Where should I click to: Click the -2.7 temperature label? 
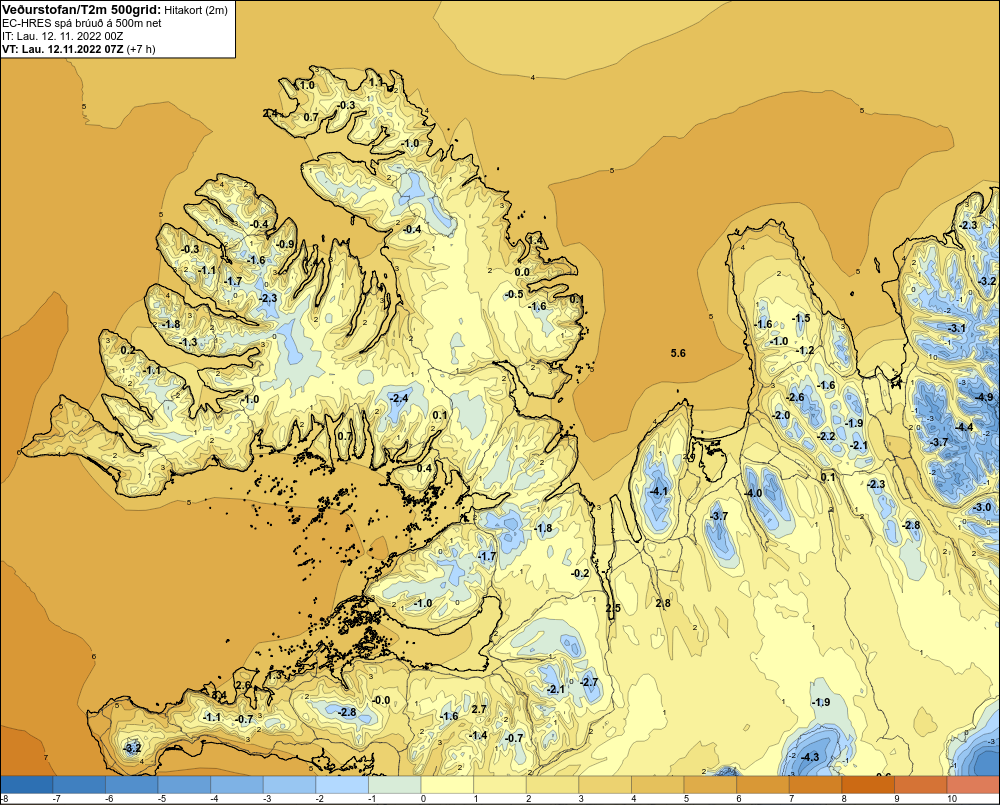[x=589, y=682]
